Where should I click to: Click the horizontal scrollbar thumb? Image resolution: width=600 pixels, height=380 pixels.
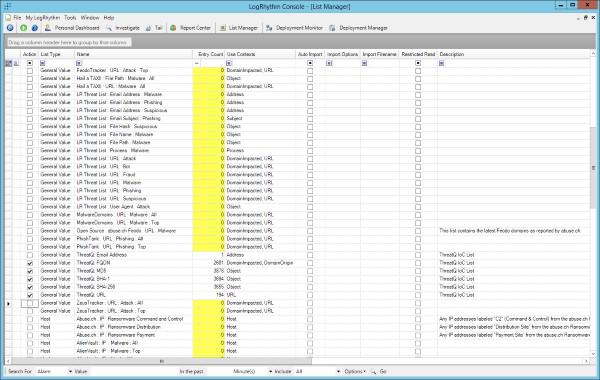161,361
